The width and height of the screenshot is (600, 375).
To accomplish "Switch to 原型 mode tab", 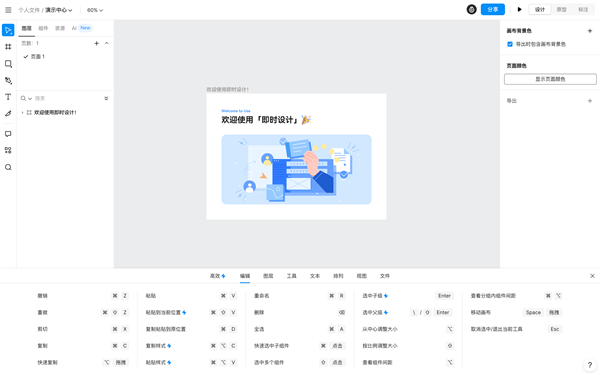I will 561,10.
